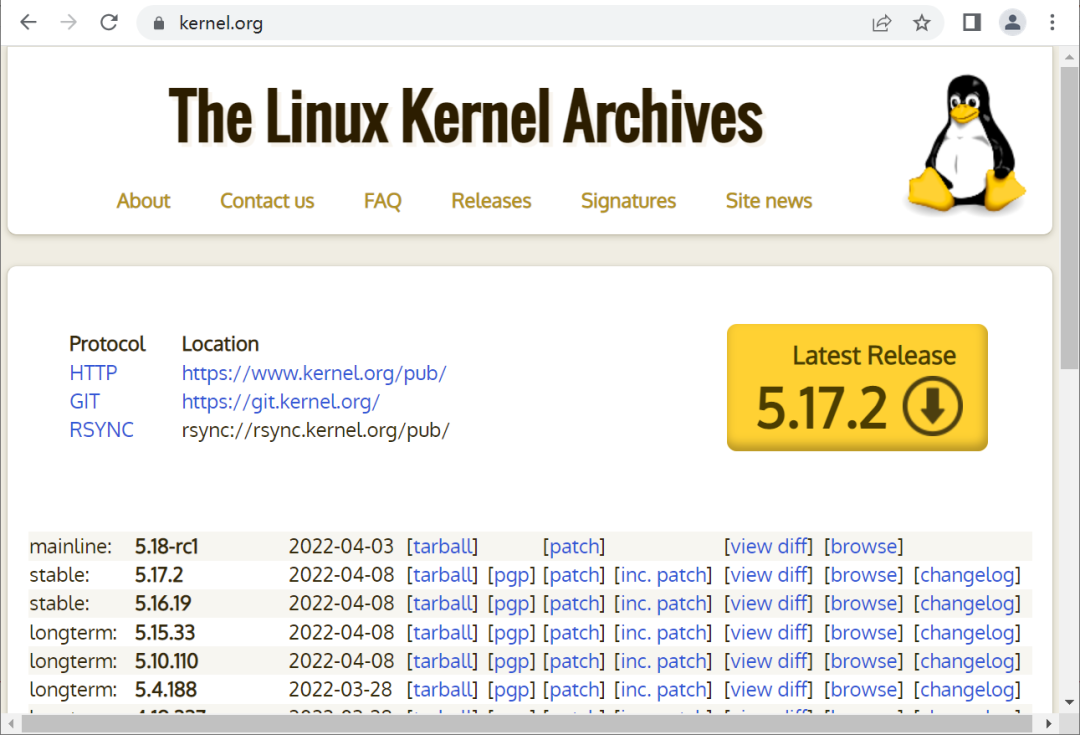Screen dimensions: 1080x735
Task: Click pgp link for longterm 5.15.33
Action: tap(511, 633)
